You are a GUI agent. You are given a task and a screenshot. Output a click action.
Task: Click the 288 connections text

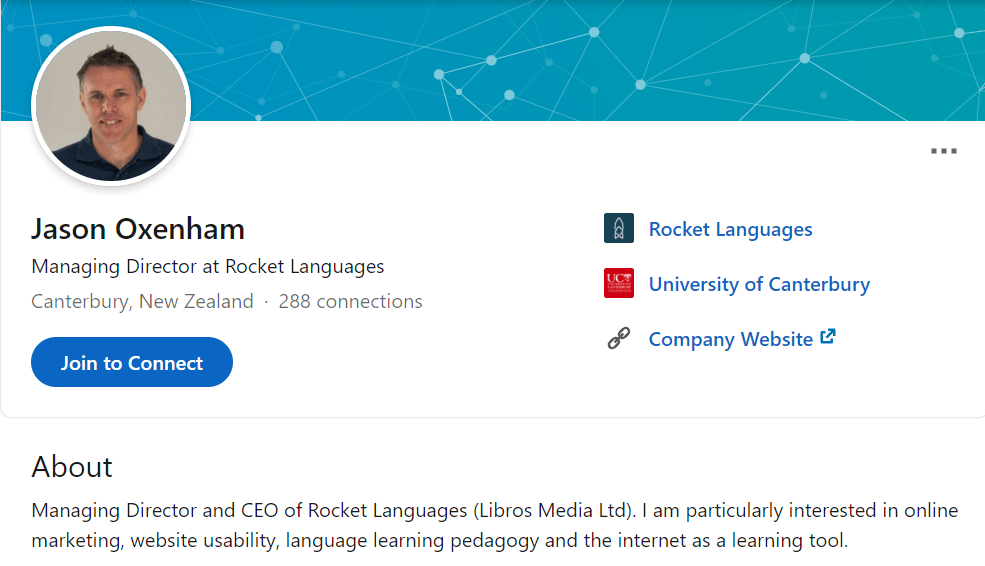(x=351, y=302)
